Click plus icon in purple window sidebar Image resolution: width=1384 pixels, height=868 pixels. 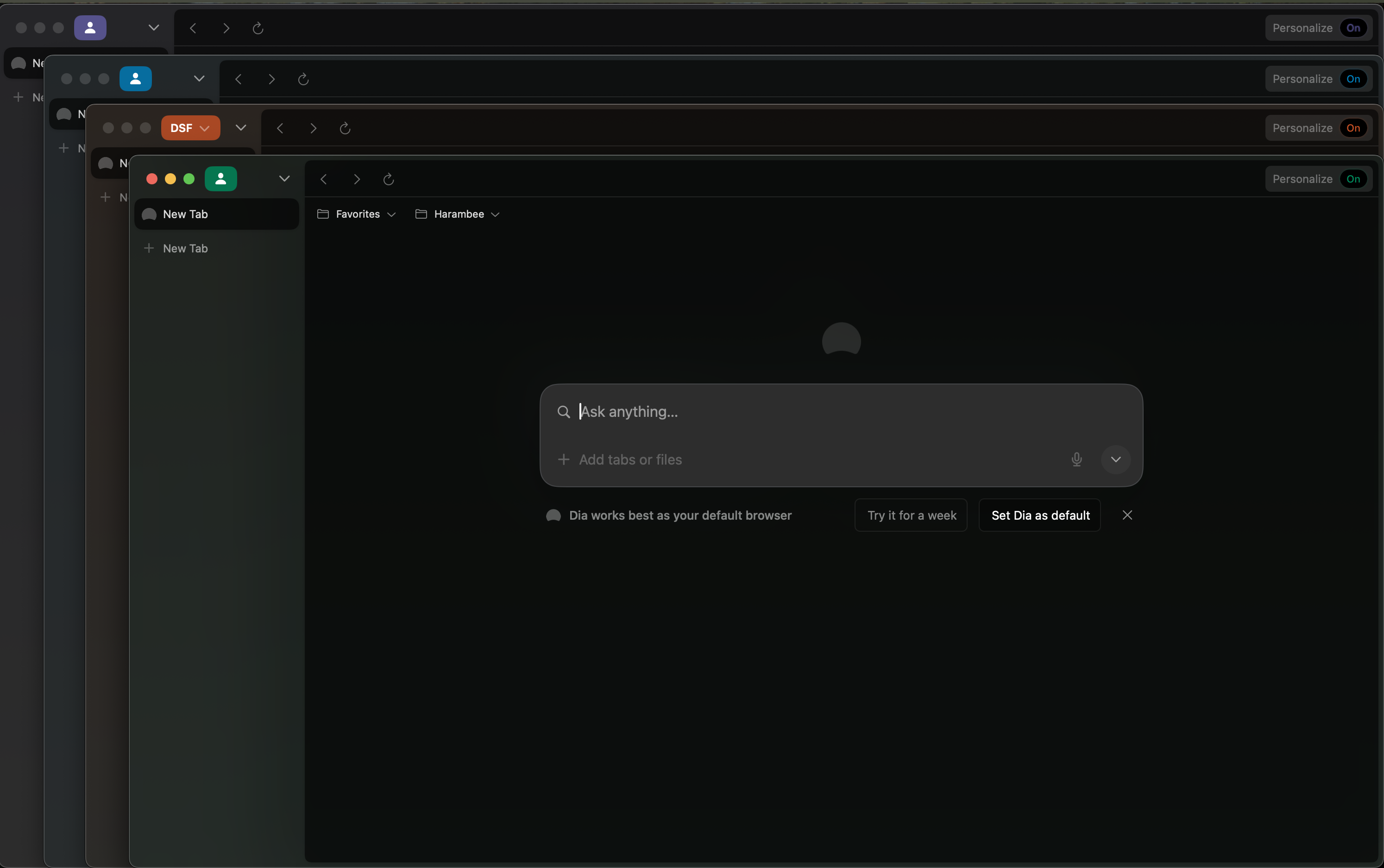click(19, 97)
